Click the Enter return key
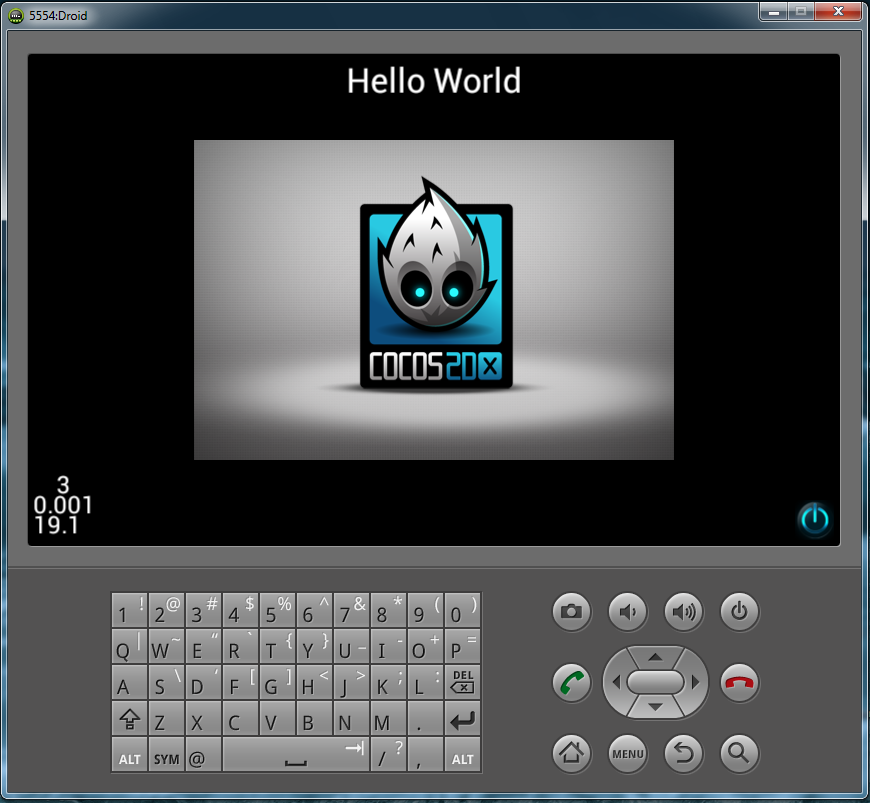Screen dimensions: 870x803 tap(462, 718)
